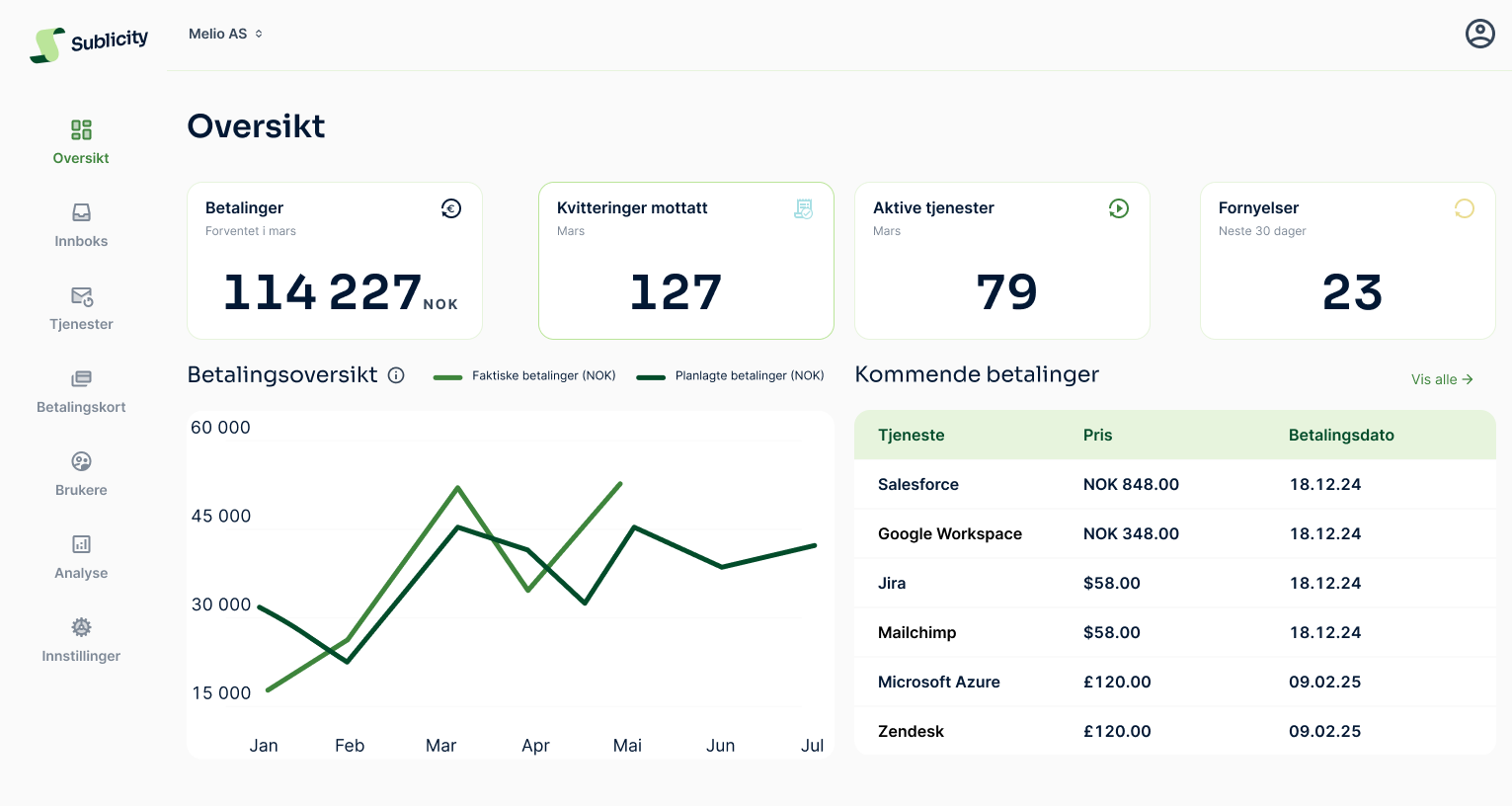Open the Tjenester sidebar icon
Image resolution: width=1512 pixels, height=806 pixels.
tap(81, 296)
